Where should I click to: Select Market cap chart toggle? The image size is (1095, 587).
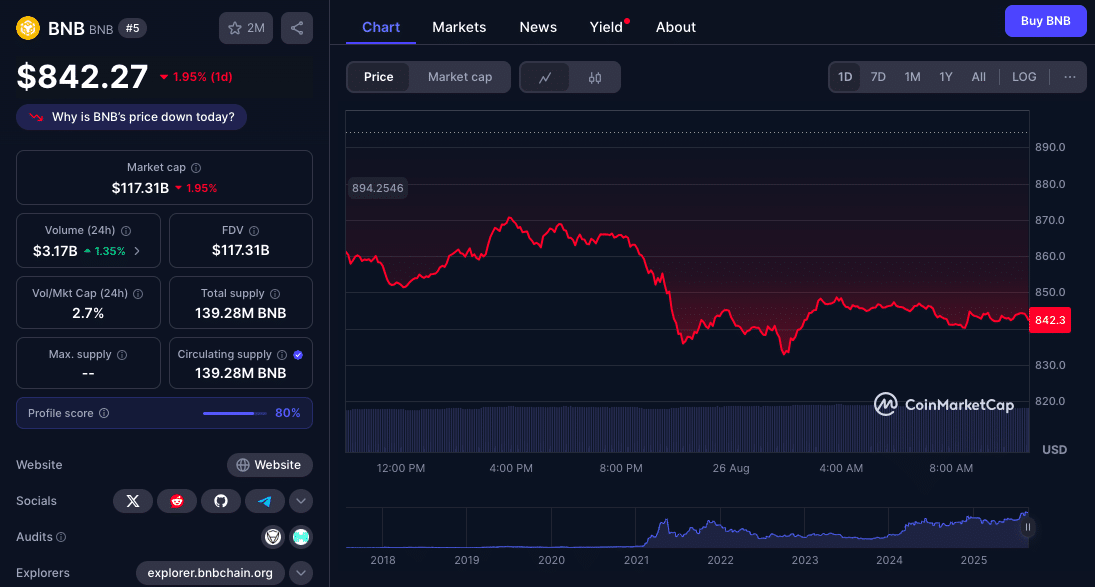tap(460, 77)
